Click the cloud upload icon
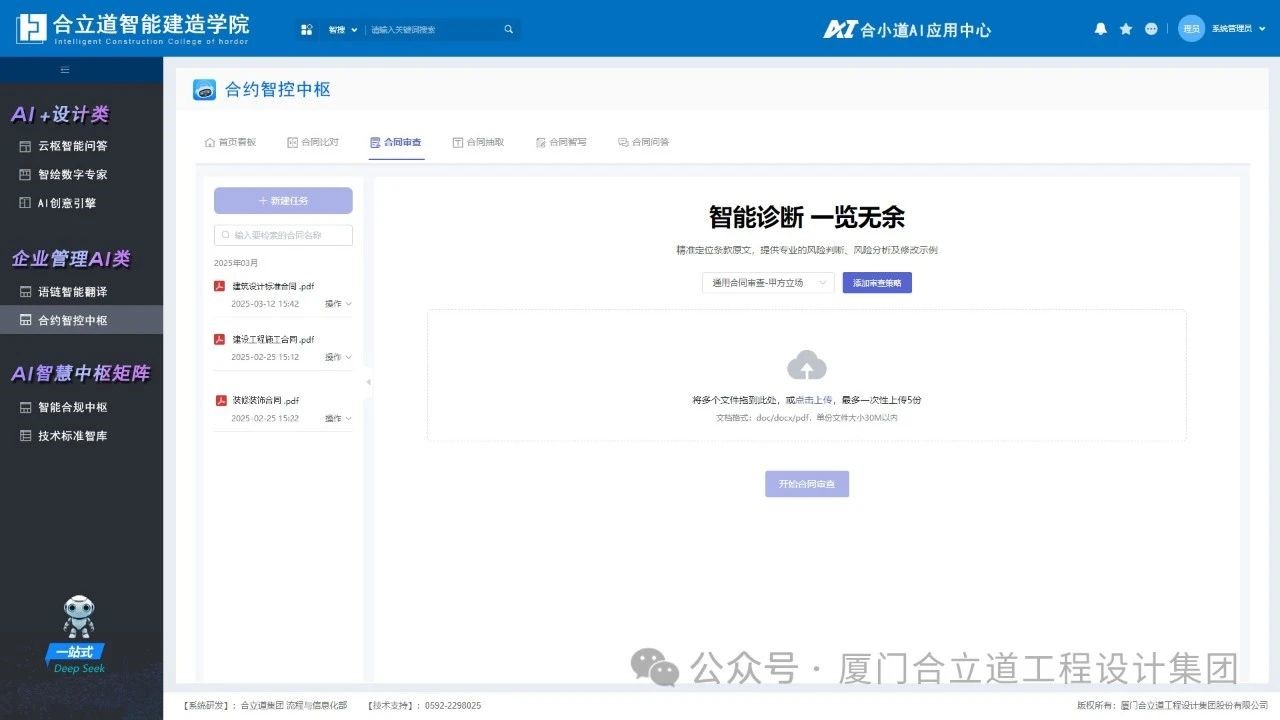Image resolution: width=1280 pixels, height=720 pixels. pyautogui.click(x=806, y=365)
